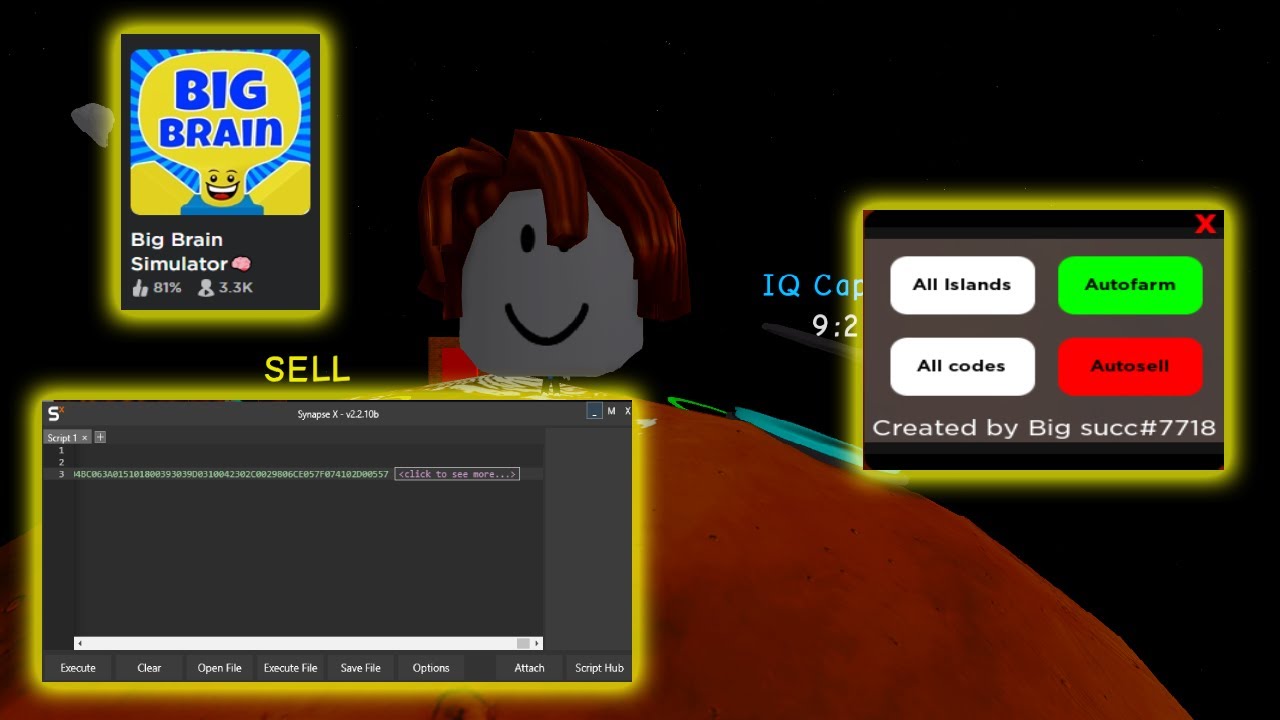This screenshot has width=1280, height=720.
Task: Open the Script Hub
Action: pos(599,668)
